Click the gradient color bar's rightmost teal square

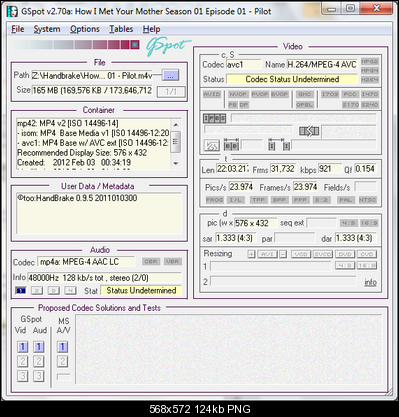tap(135, 44)
